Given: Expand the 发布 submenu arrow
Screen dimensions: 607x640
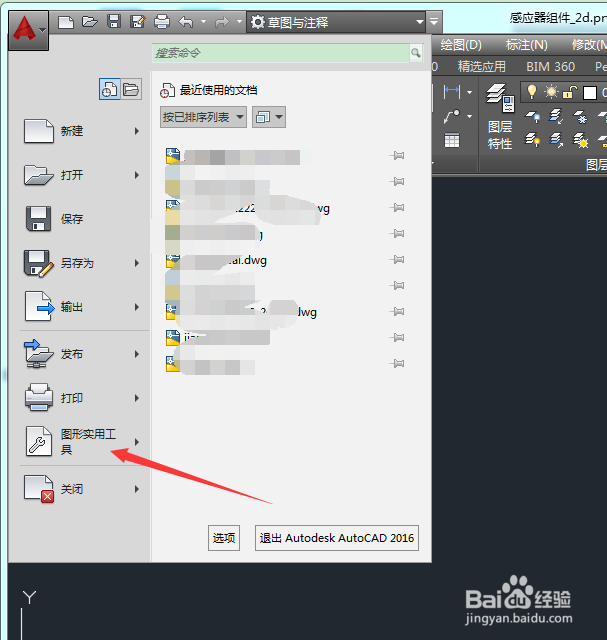Looking at the screenshot, I should 137,354.
